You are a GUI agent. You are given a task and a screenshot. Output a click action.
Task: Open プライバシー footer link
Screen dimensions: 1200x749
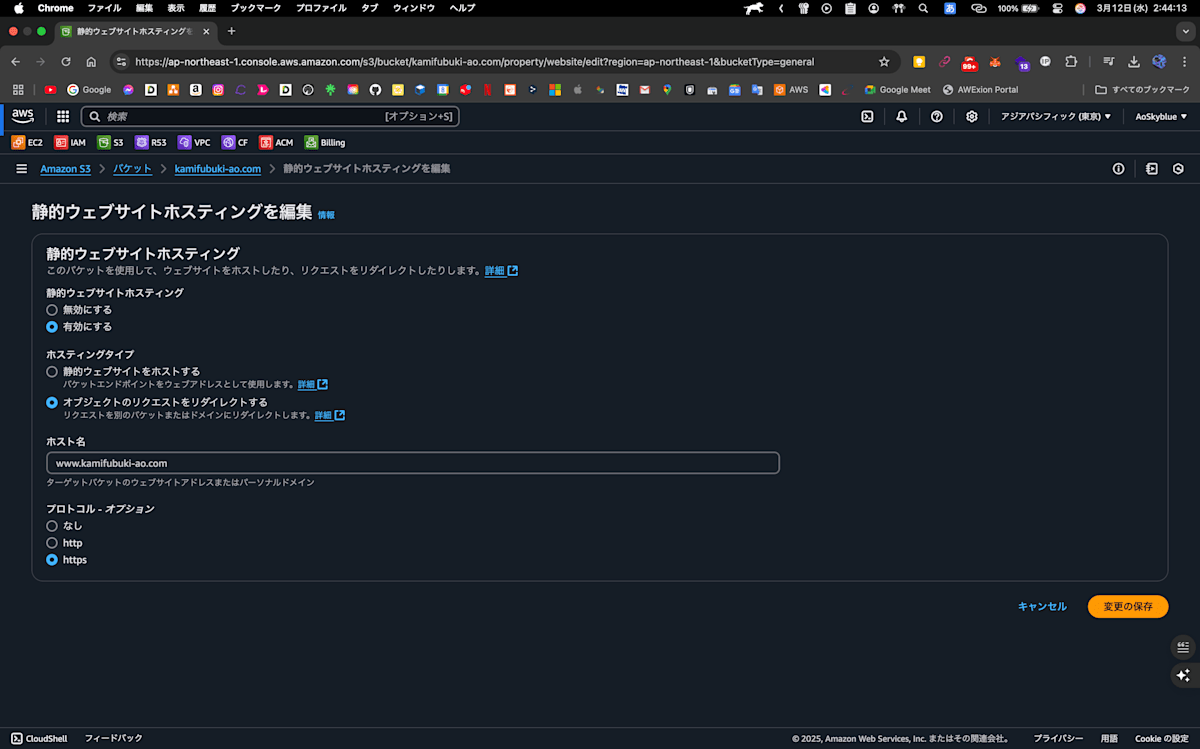coord(1058,738)
